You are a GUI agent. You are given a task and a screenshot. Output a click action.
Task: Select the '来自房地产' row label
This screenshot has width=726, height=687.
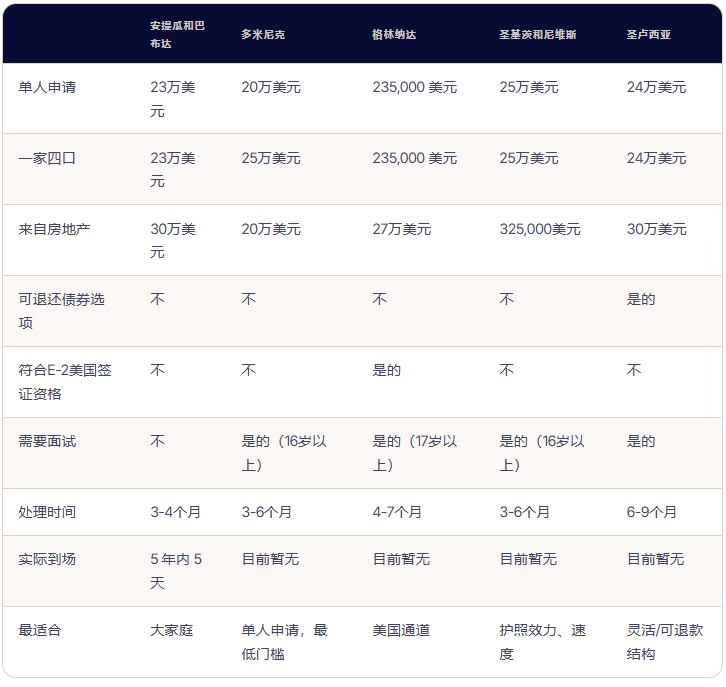click(x=55, y=229)
